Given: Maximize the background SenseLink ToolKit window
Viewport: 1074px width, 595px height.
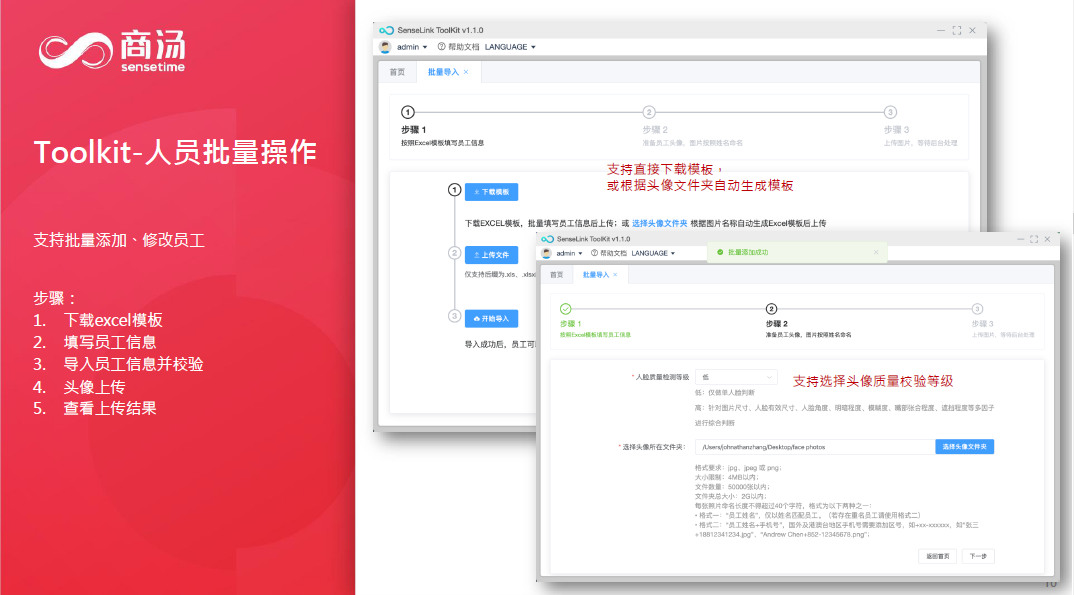Looking at the screenshot, I should pyautogui.click(x=957, y=30).
